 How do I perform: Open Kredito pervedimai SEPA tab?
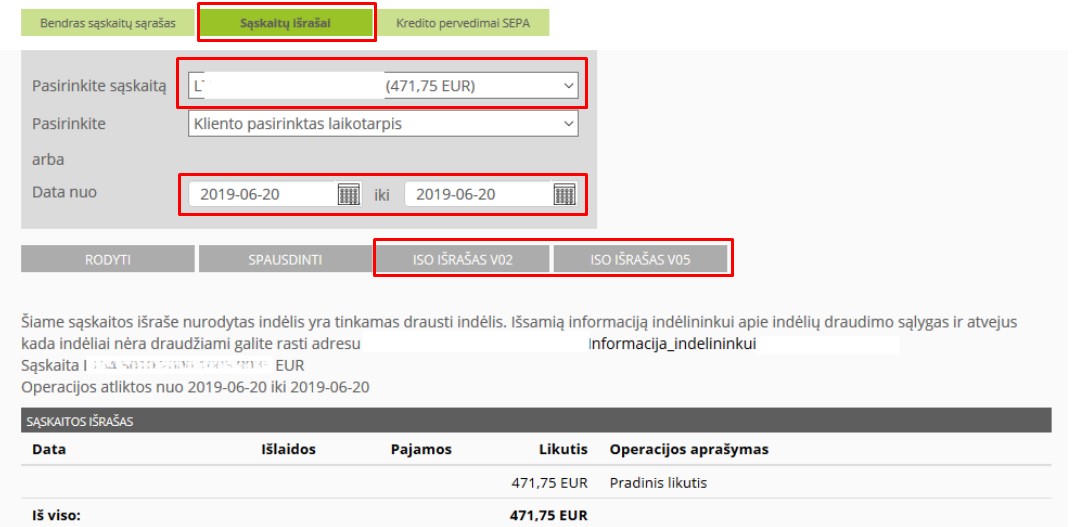point(471,22)
